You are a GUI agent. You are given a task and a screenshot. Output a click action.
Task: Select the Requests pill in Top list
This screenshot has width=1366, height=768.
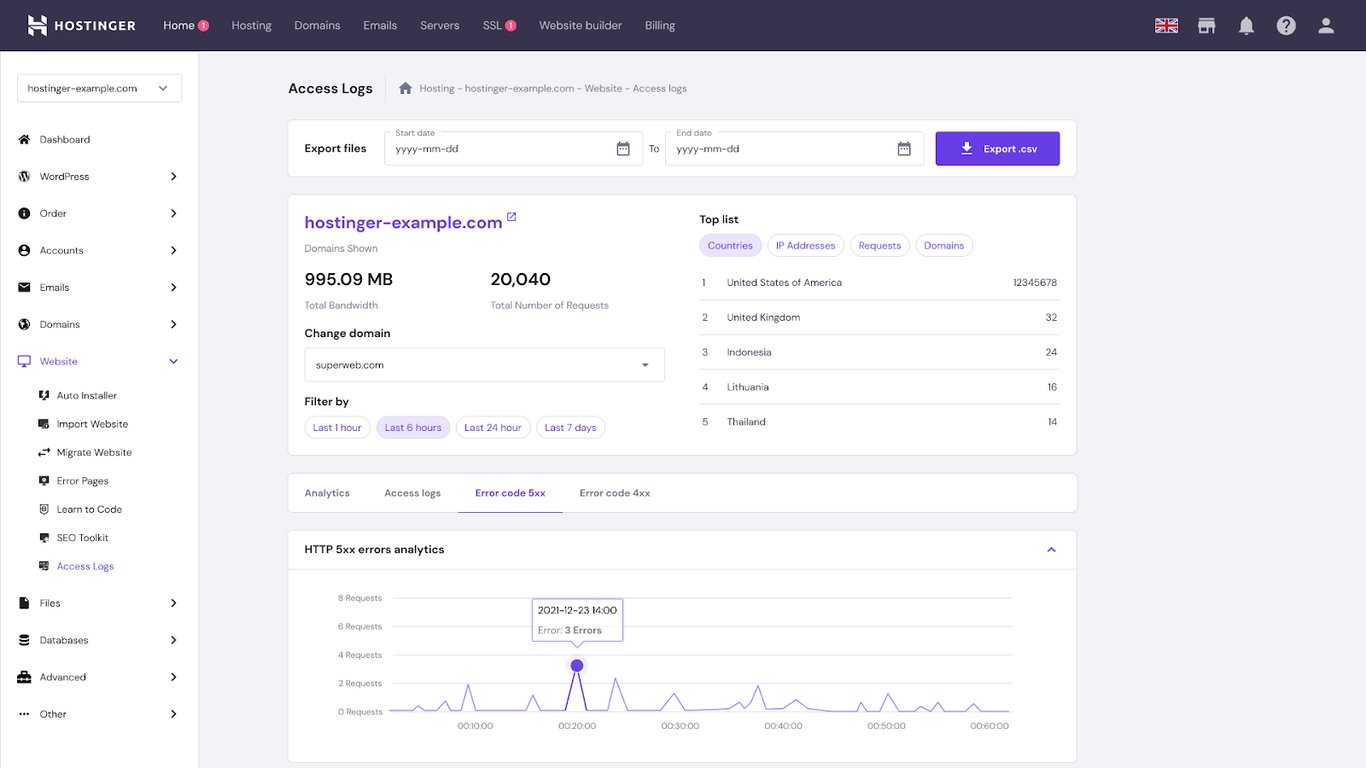pyautogui.click(x=879, y=245)
